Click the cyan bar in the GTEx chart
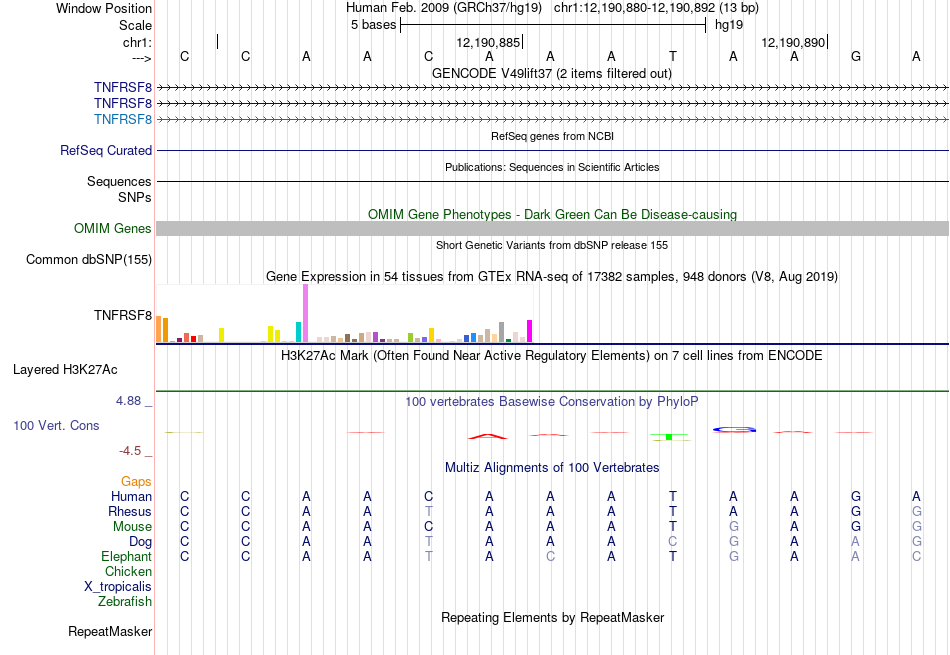The width and height of the screenshot is (950, 655). [298, 332]
